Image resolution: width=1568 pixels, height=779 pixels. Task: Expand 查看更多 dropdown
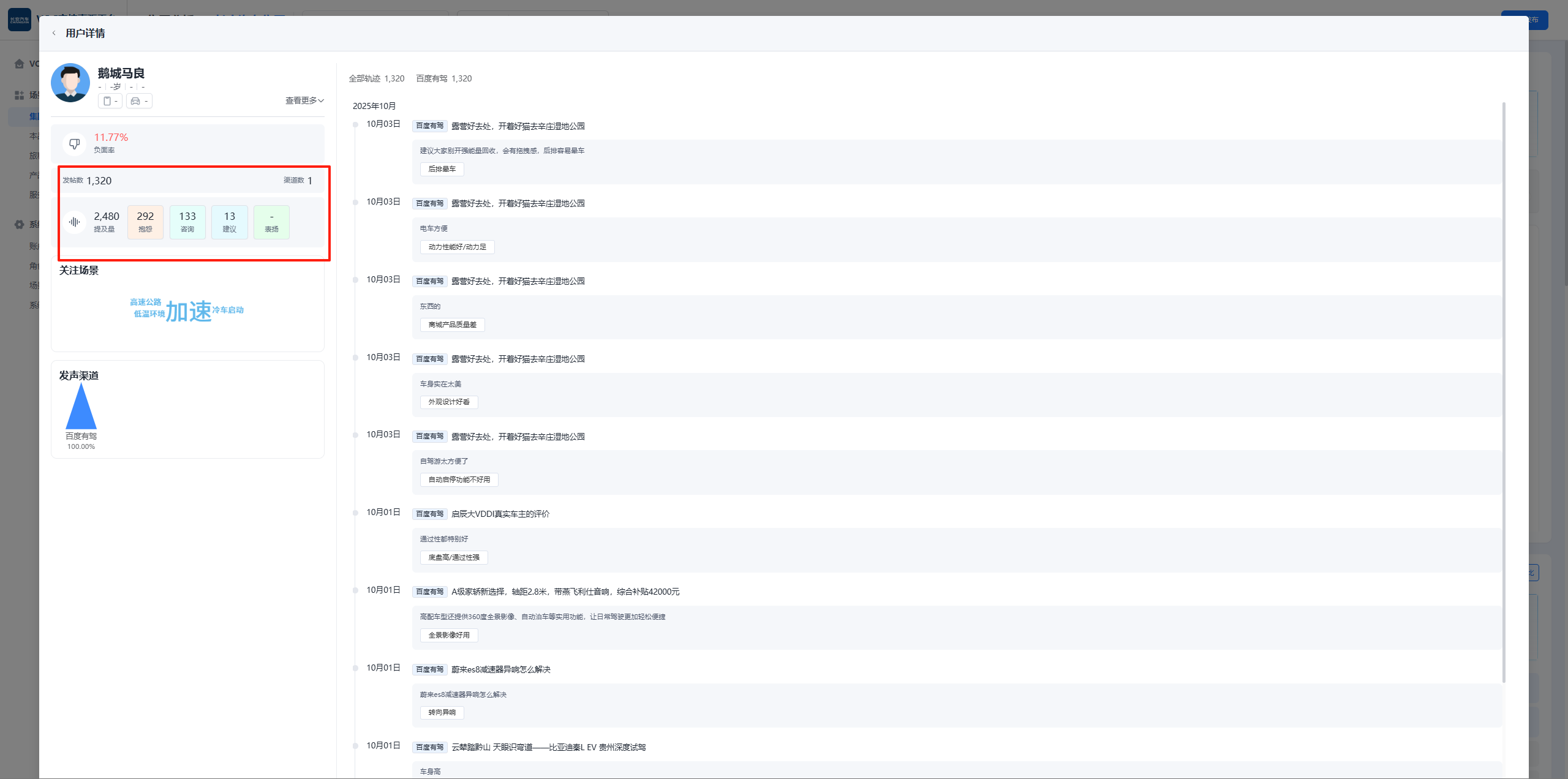coord(304,100)
